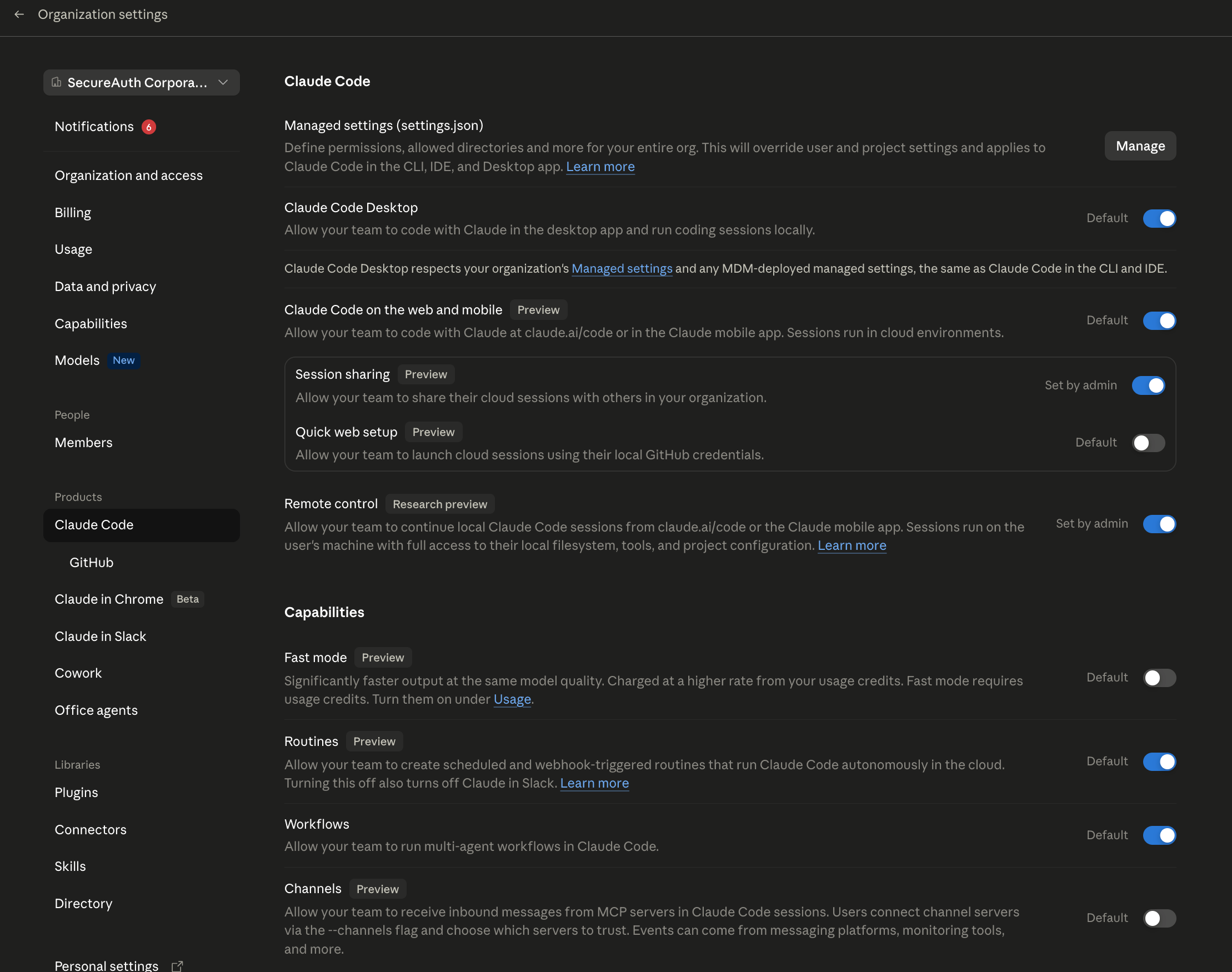The height and width of the screenshot is (972, 1232).
Task: Open the SecureAuth Corporation organization dropdown
Action: 141,83
